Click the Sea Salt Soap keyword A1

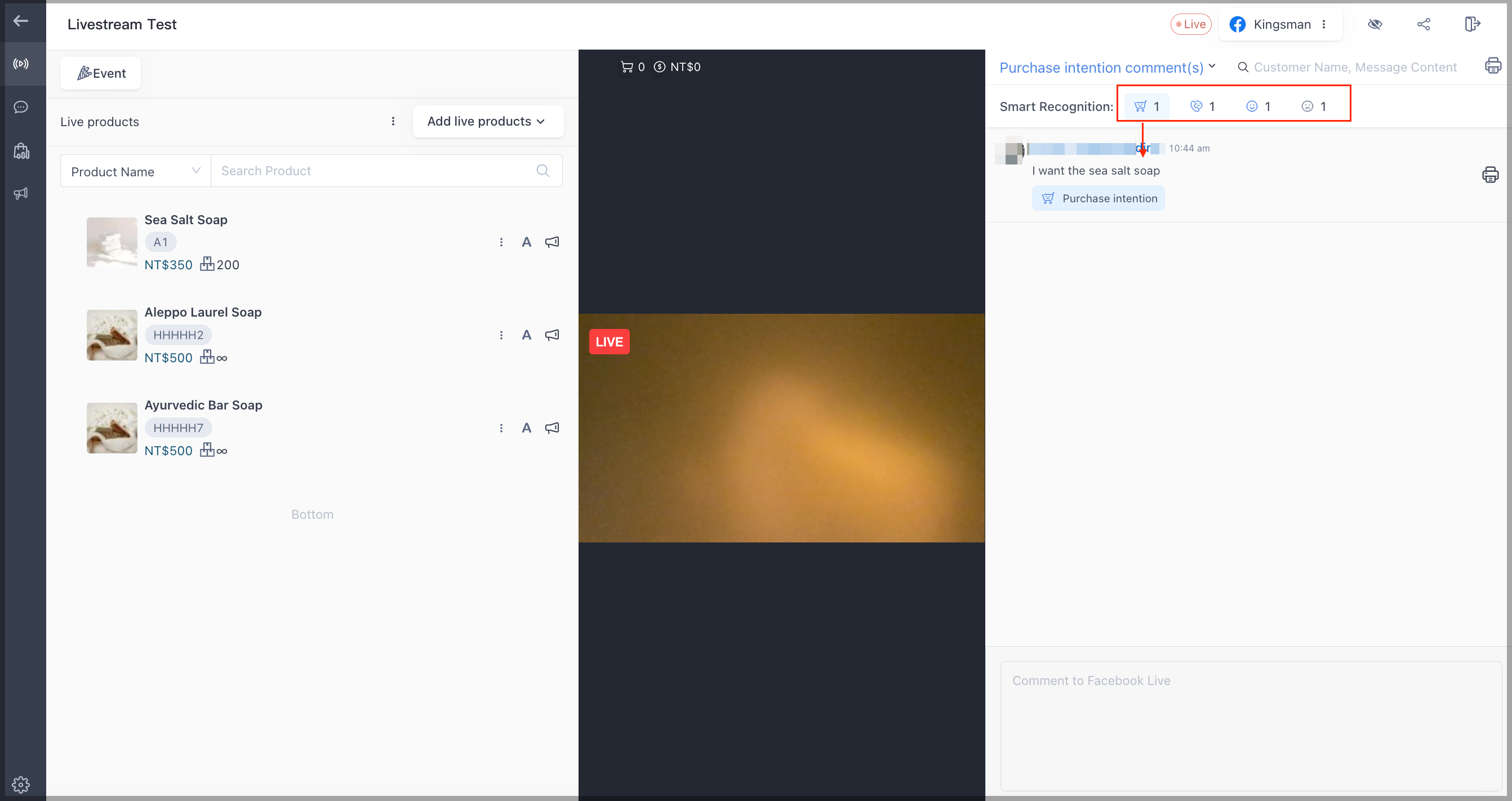click(161, 242)
